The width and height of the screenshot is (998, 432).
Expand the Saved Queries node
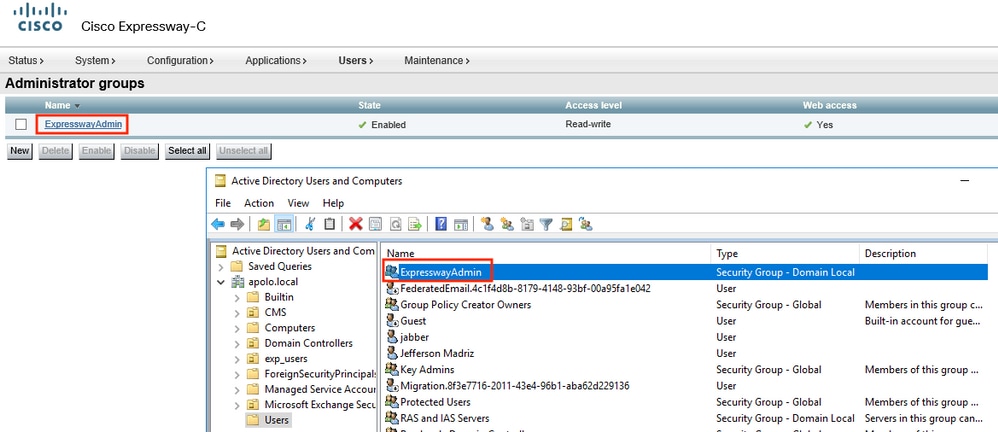[221, 267]
